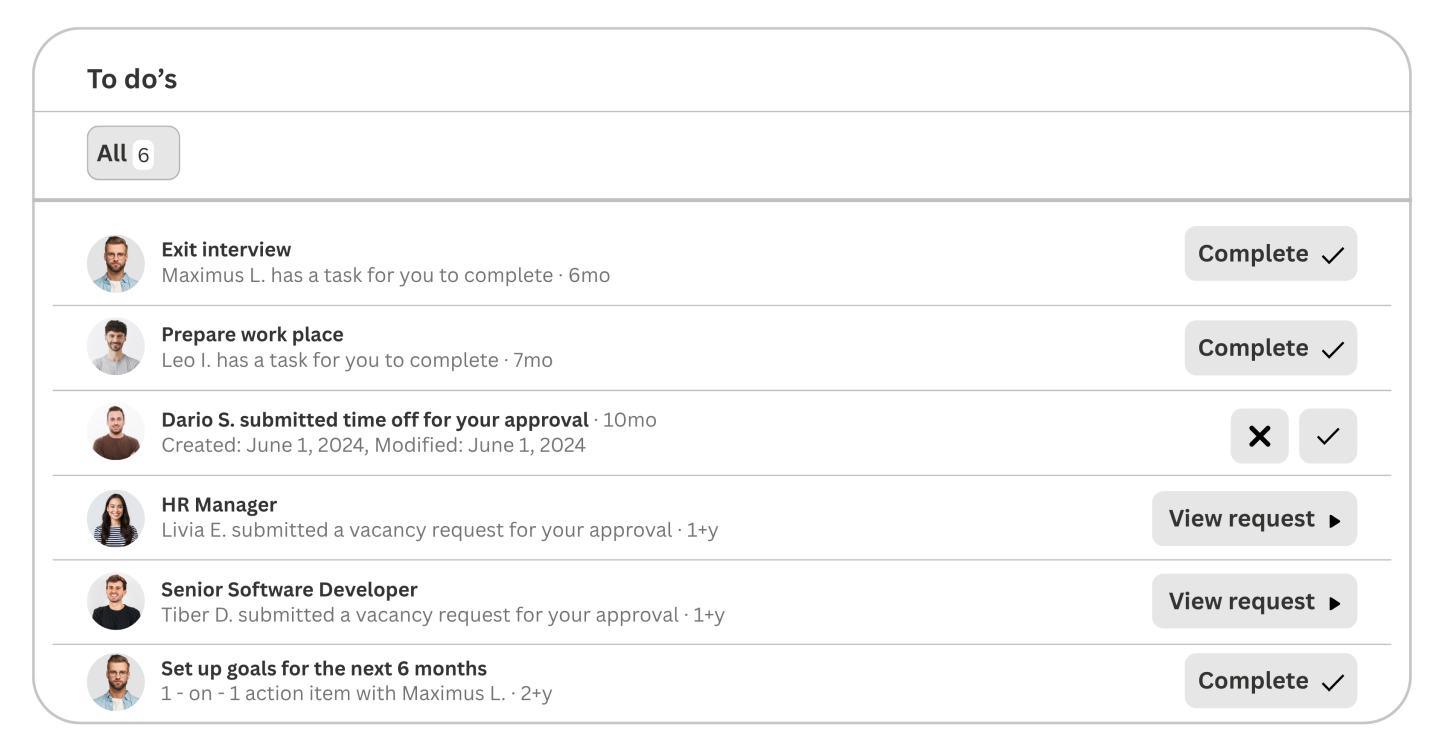Click Leo I. avatar on Prepare work place
1438x750 pixels.
115,347
